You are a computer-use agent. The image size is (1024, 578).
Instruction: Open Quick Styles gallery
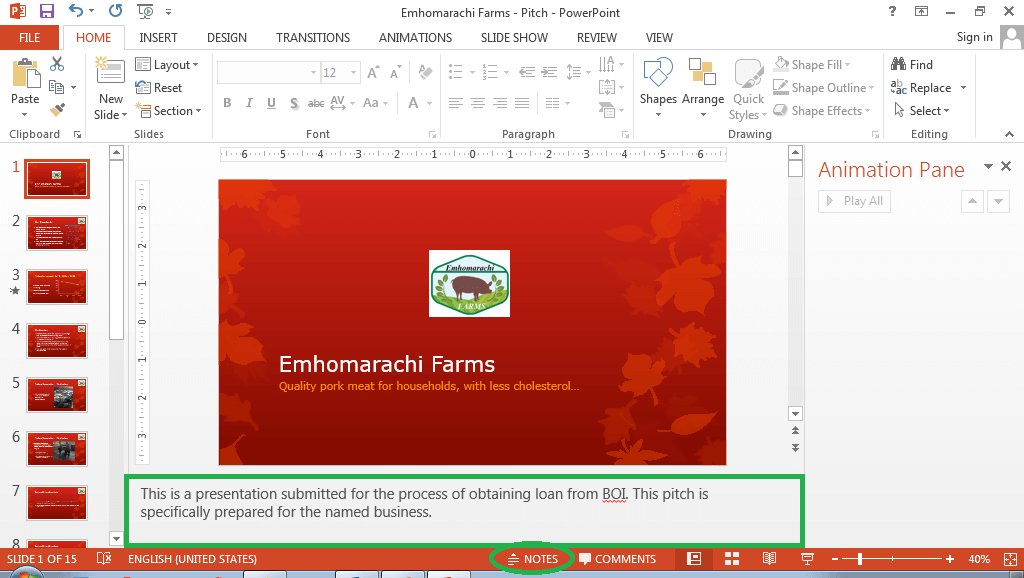coord(748,89)
